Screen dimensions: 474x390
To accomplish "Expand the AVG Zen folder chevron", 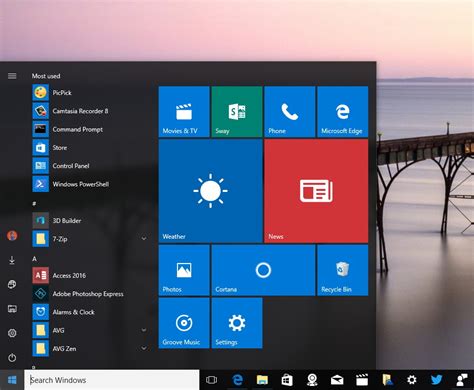I will click(144, 348).
